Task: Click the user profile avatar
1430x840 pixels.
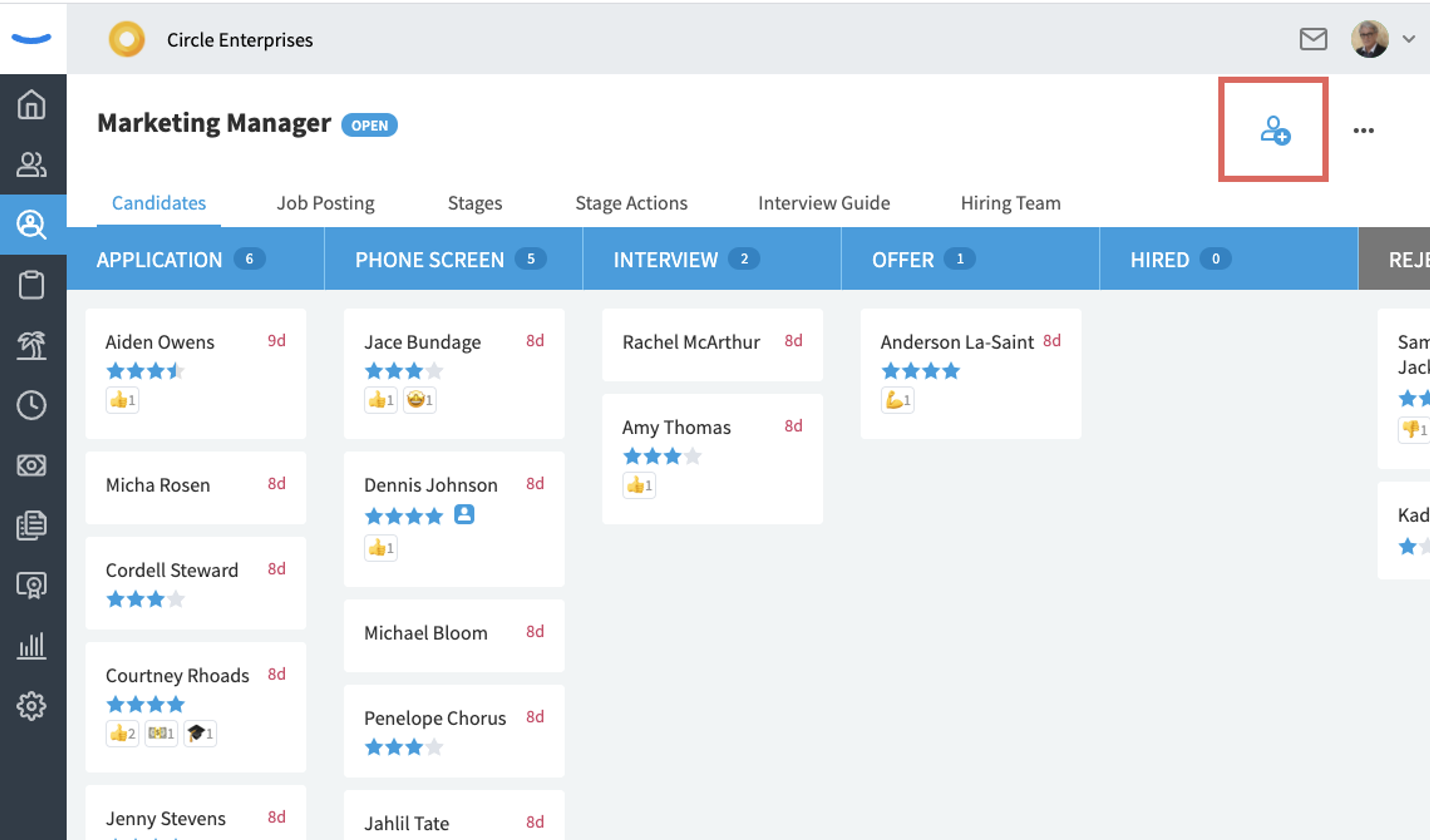Action: (1369, 39)
